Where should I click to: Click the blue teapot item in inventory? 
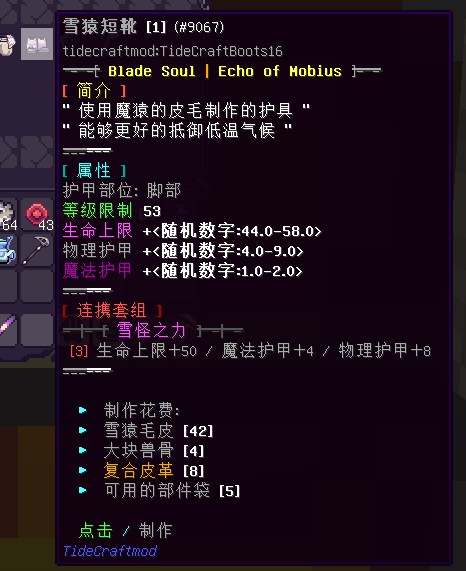pos(8,250)
